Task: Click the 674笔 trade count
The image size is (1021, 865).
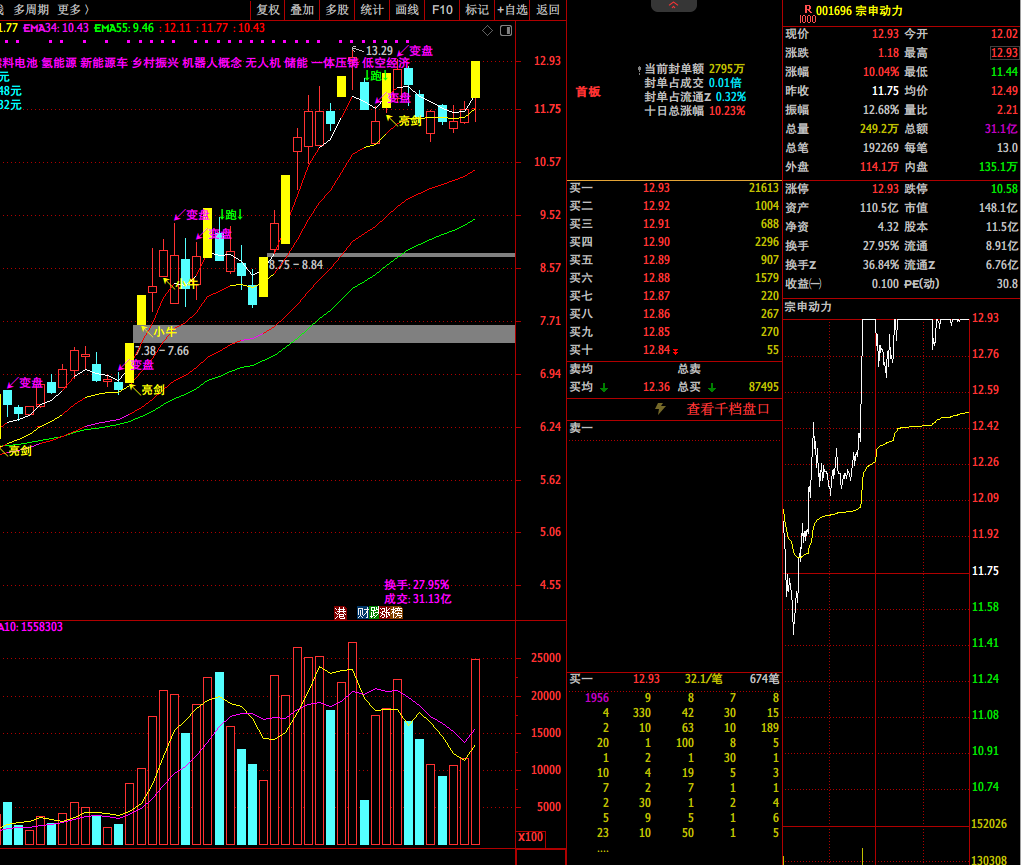Action: (x=764, y=679)
